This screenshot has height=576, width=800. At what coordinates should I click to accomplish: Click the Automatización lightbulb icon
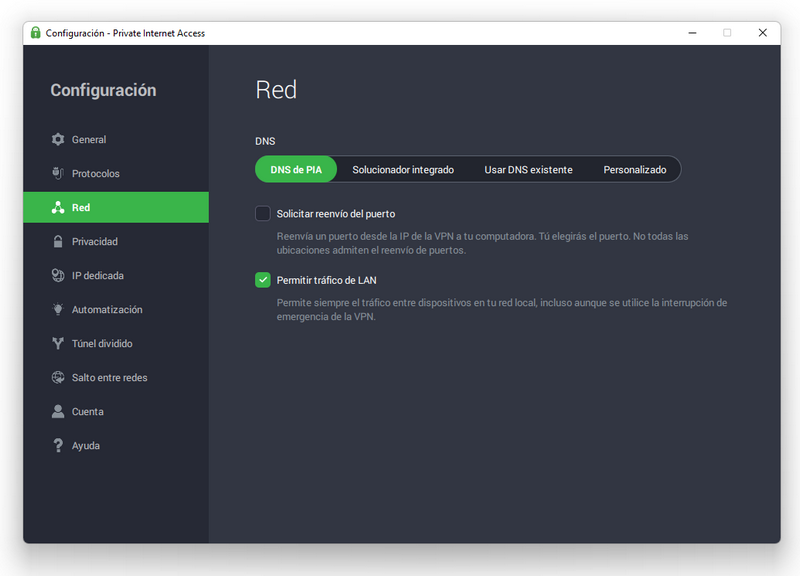click(x=58, y=309)
